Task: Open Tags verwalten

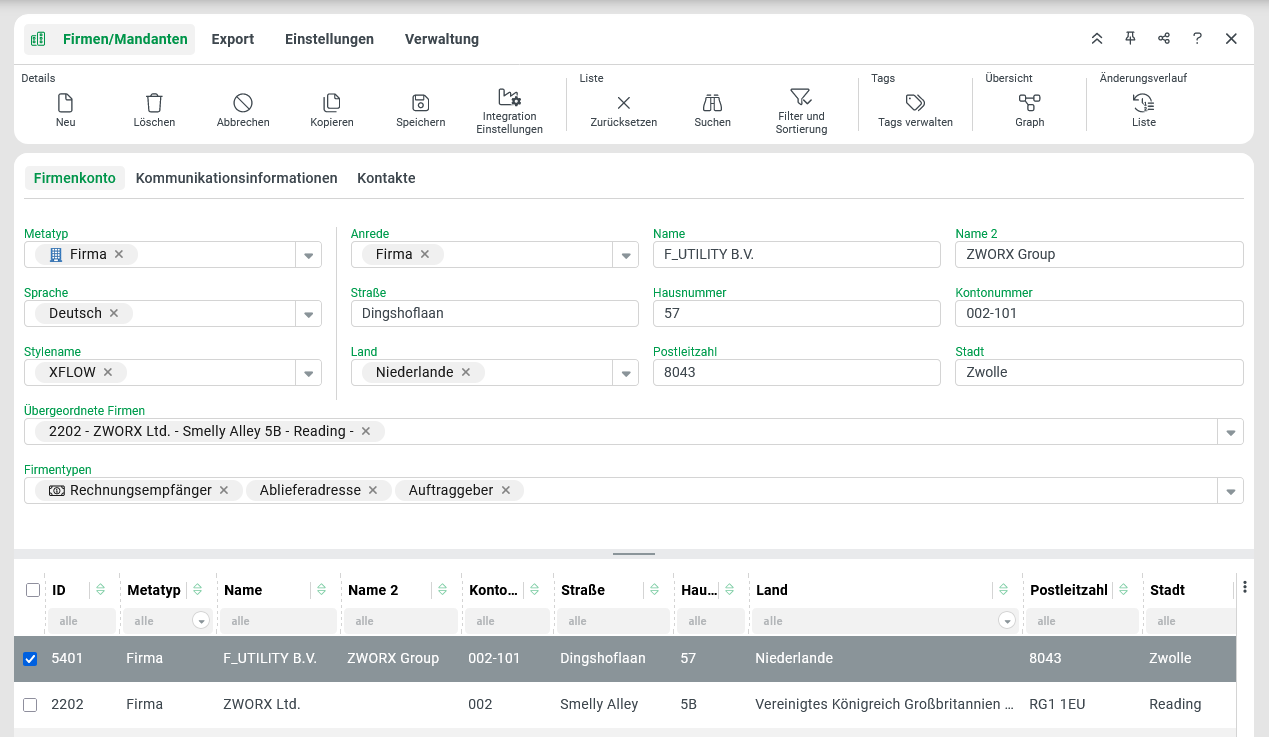Action: tap(914, 103)
